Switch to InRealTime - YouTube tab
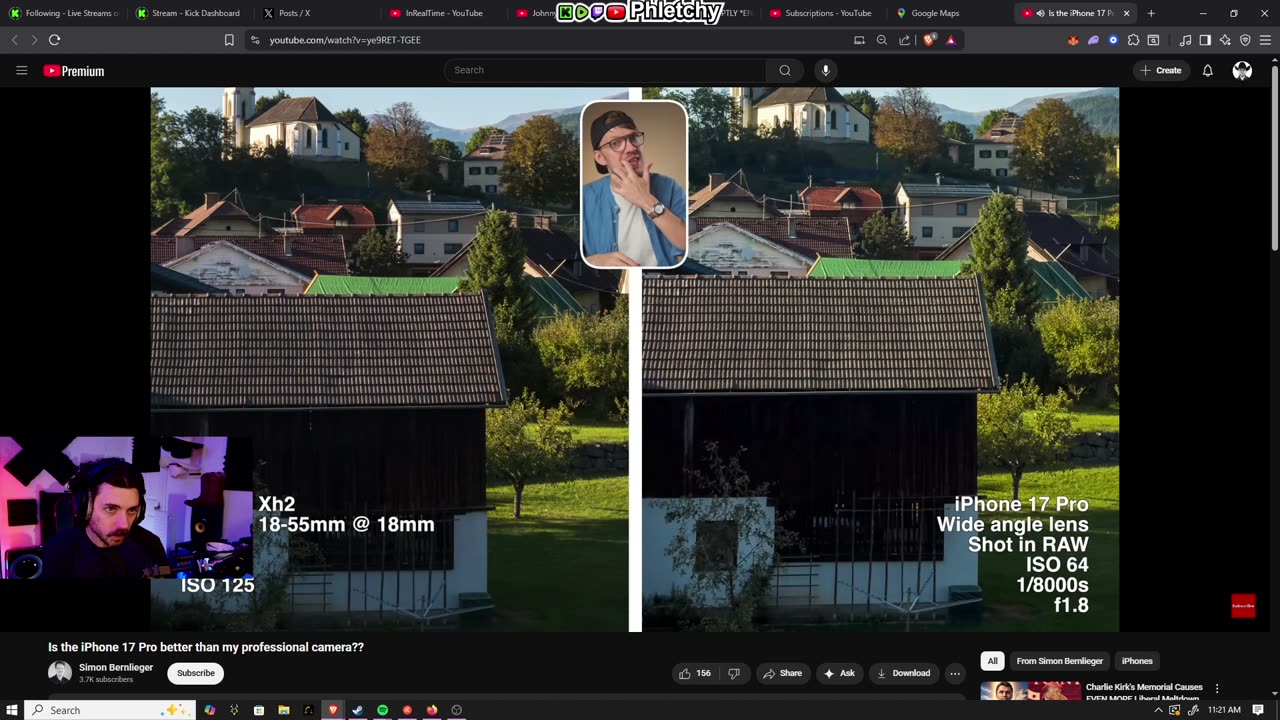The image size is (1280, 720). coord(442,13)
